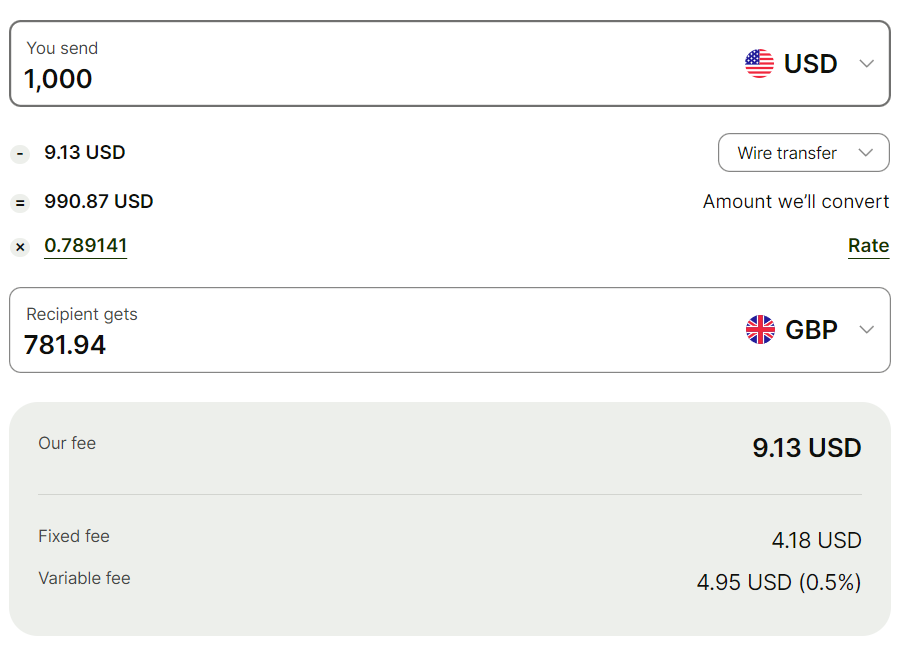
Task: Click the chevron next to USD
Action: coord(867,64)
